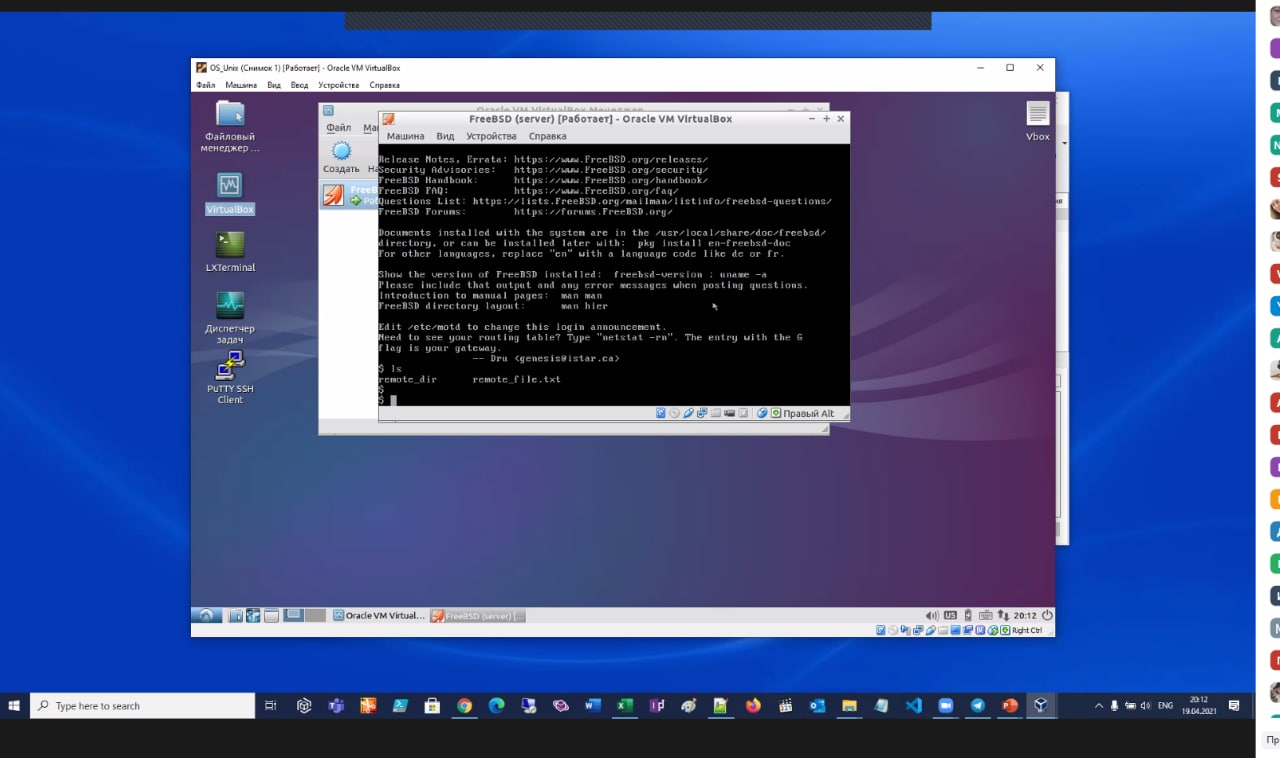Viewport: 1280px width, 758px height.
Task: Click the Windows clock showing 19.04.2021
Action: (1199, 705)
